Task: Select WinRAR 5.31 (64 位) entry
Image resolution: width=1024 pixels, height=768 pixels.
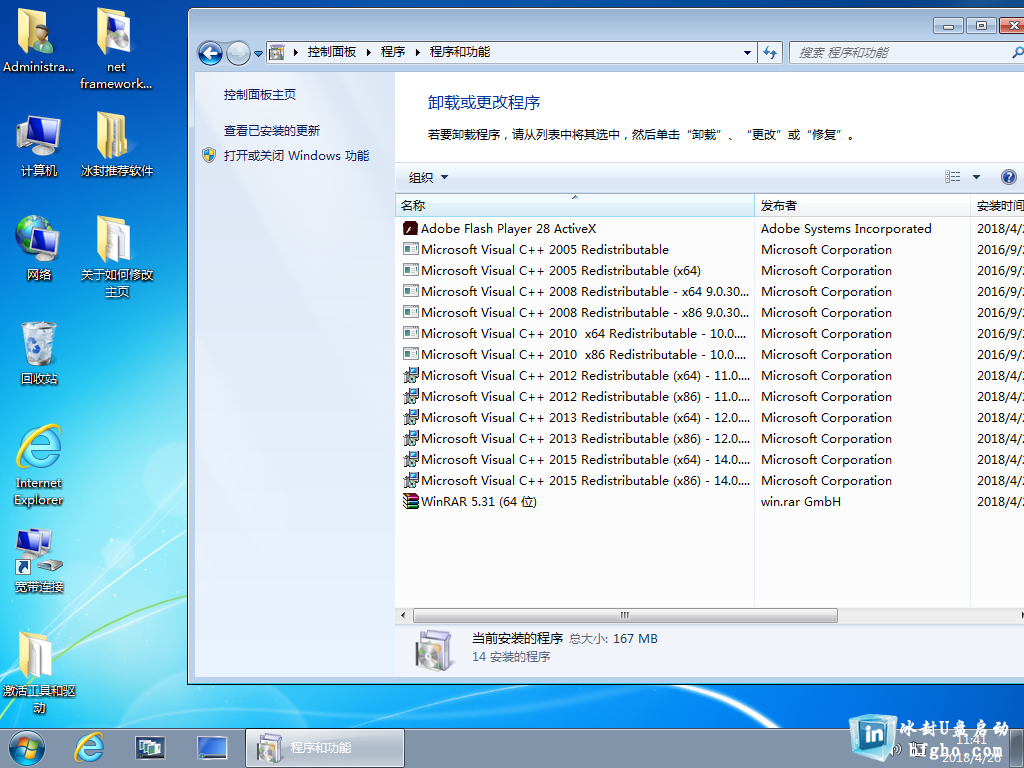Action: coord(479,502)
